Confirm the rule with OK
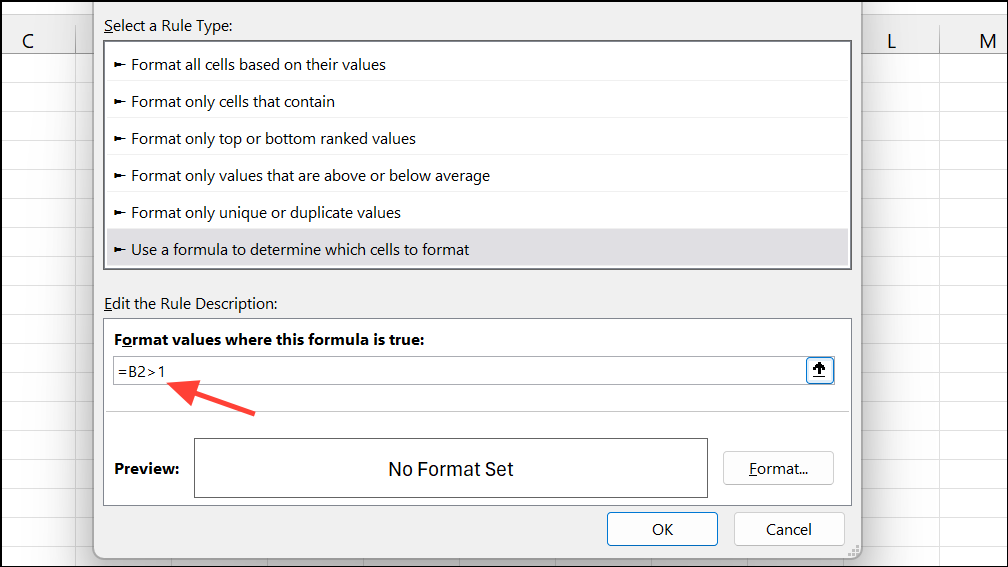This screenshot has height=567, width=1008. tap(662, 529)
